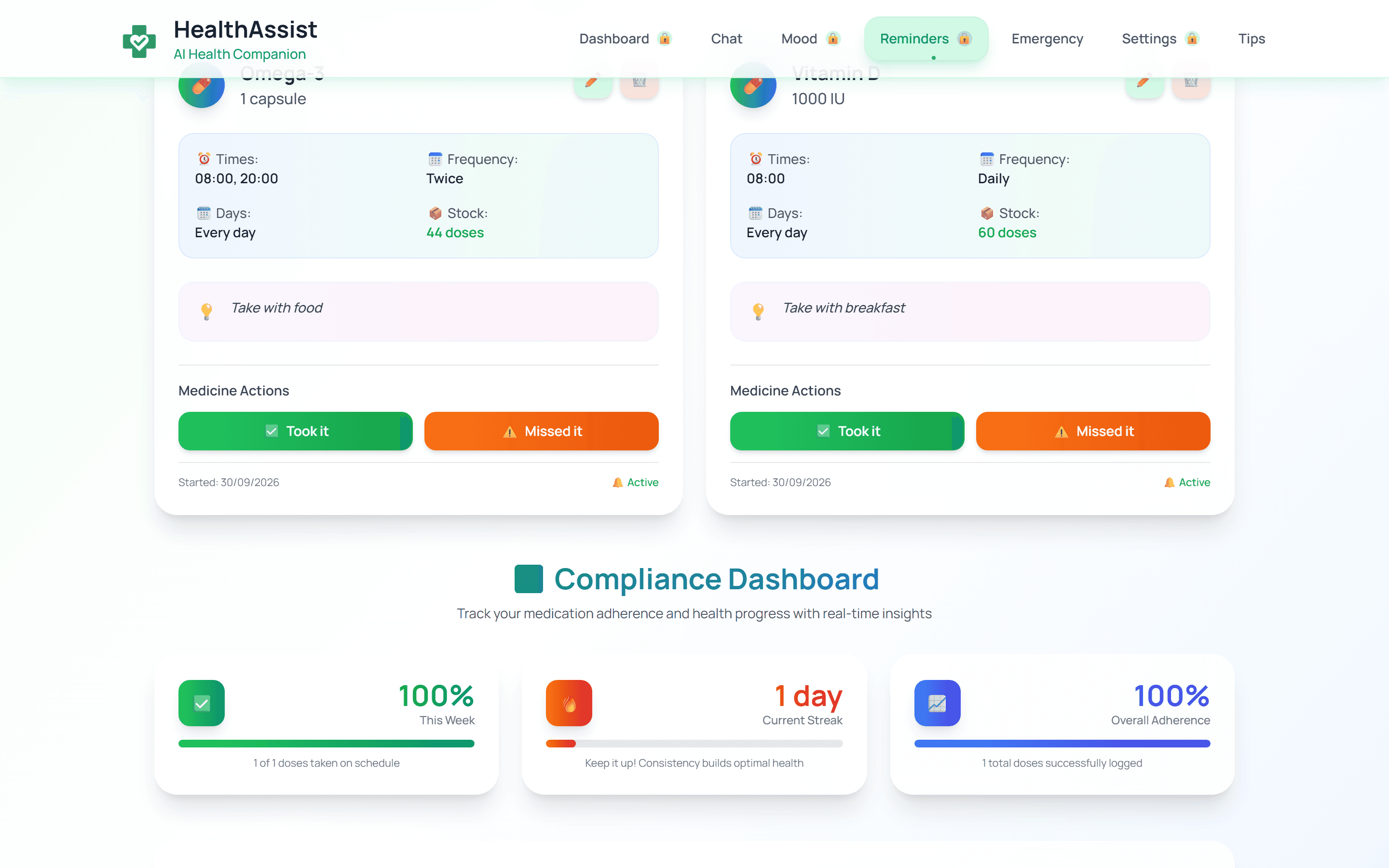Click the '44 doses' stock value
1389x868 pixels.
pyautogui.click(x=455, y=232)
